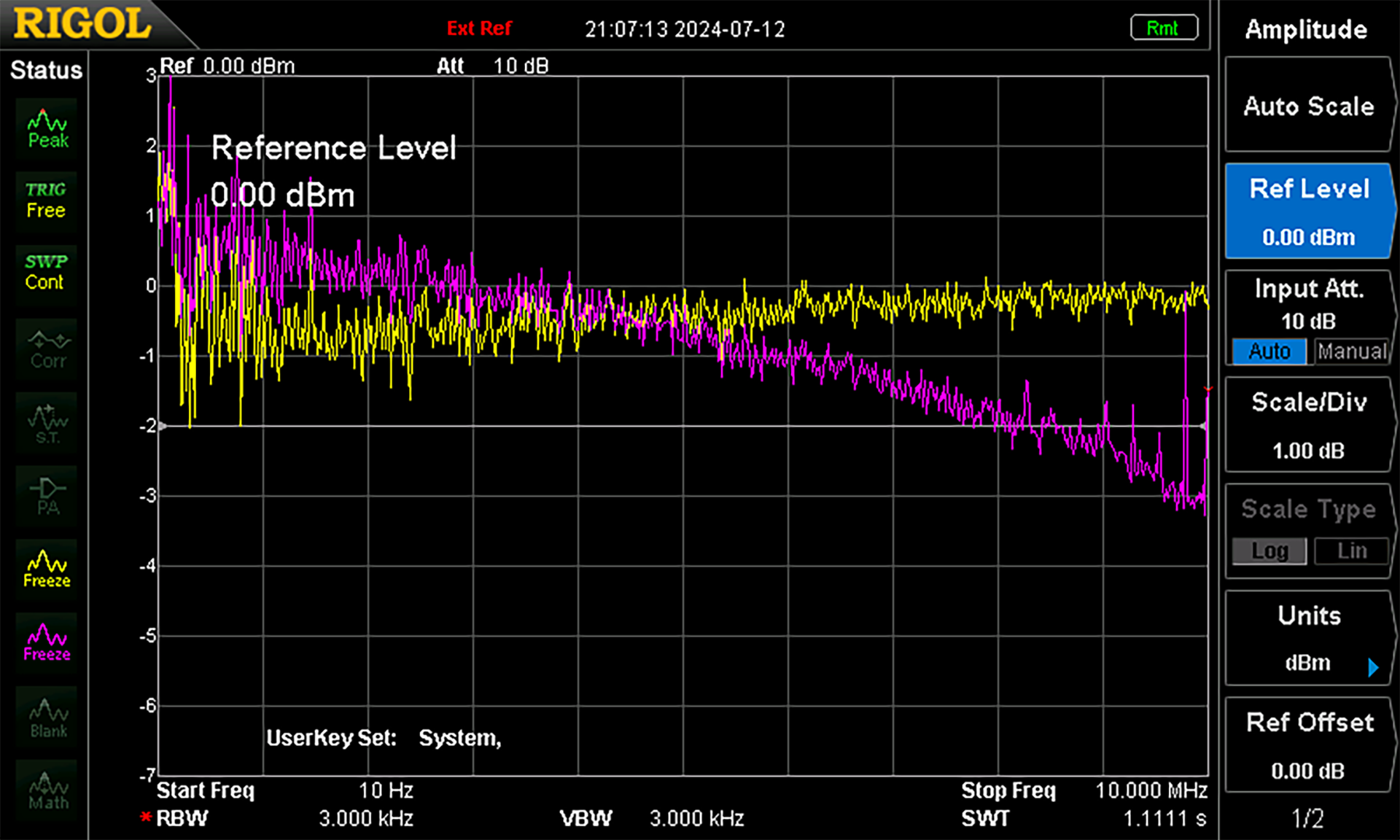Click the PA preamplifier status icon

(47, 497)
